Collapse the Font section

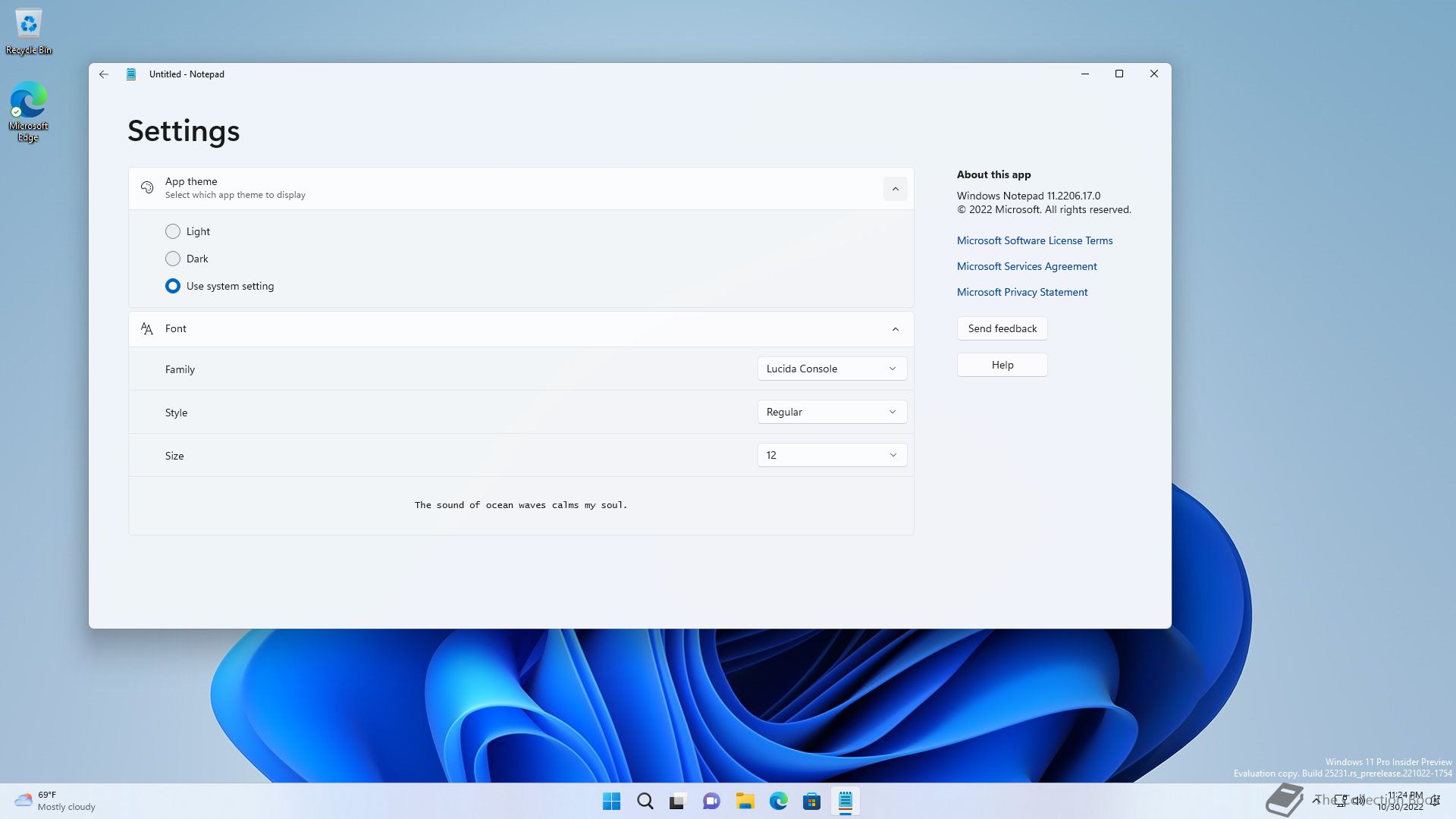tap(895, 329)
